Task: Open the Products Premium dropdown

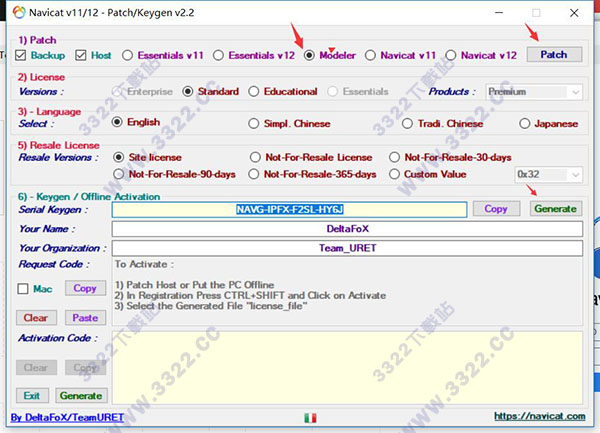Action: click(x=534, y=92)
